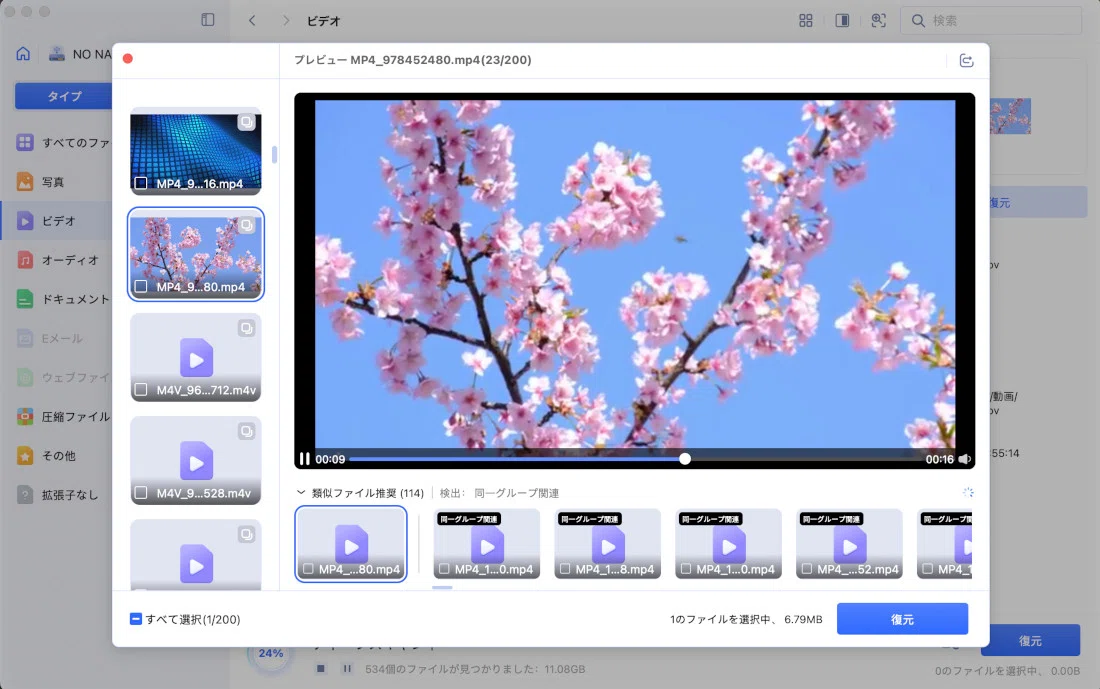Go back with the left chevron
Viewport: 1100px width, 689px height.
tap(252, 20)
